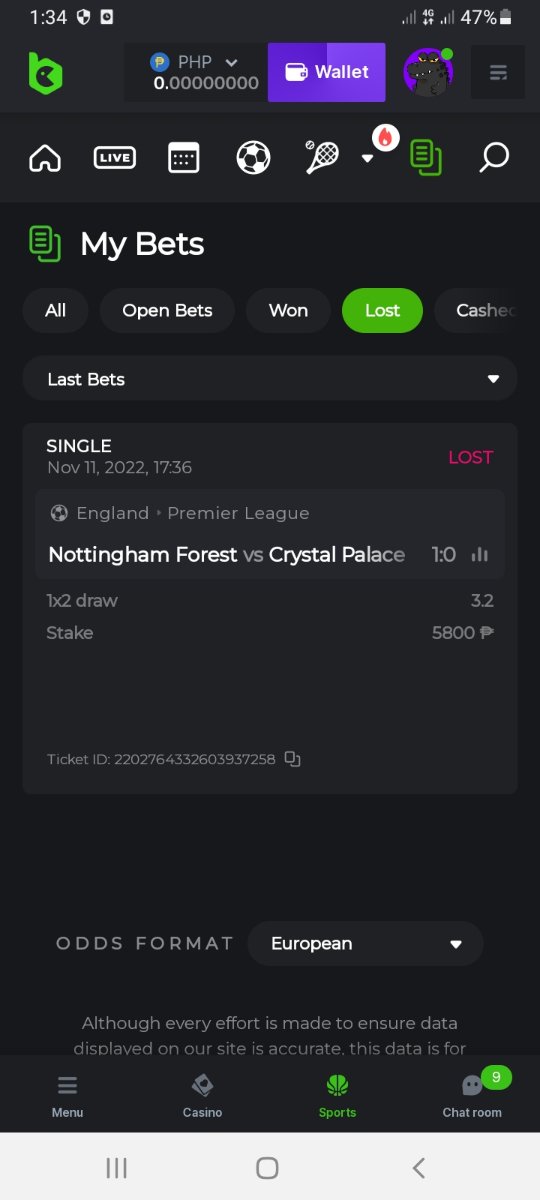Select the Open Bets filter

click(x=167, y=310)
